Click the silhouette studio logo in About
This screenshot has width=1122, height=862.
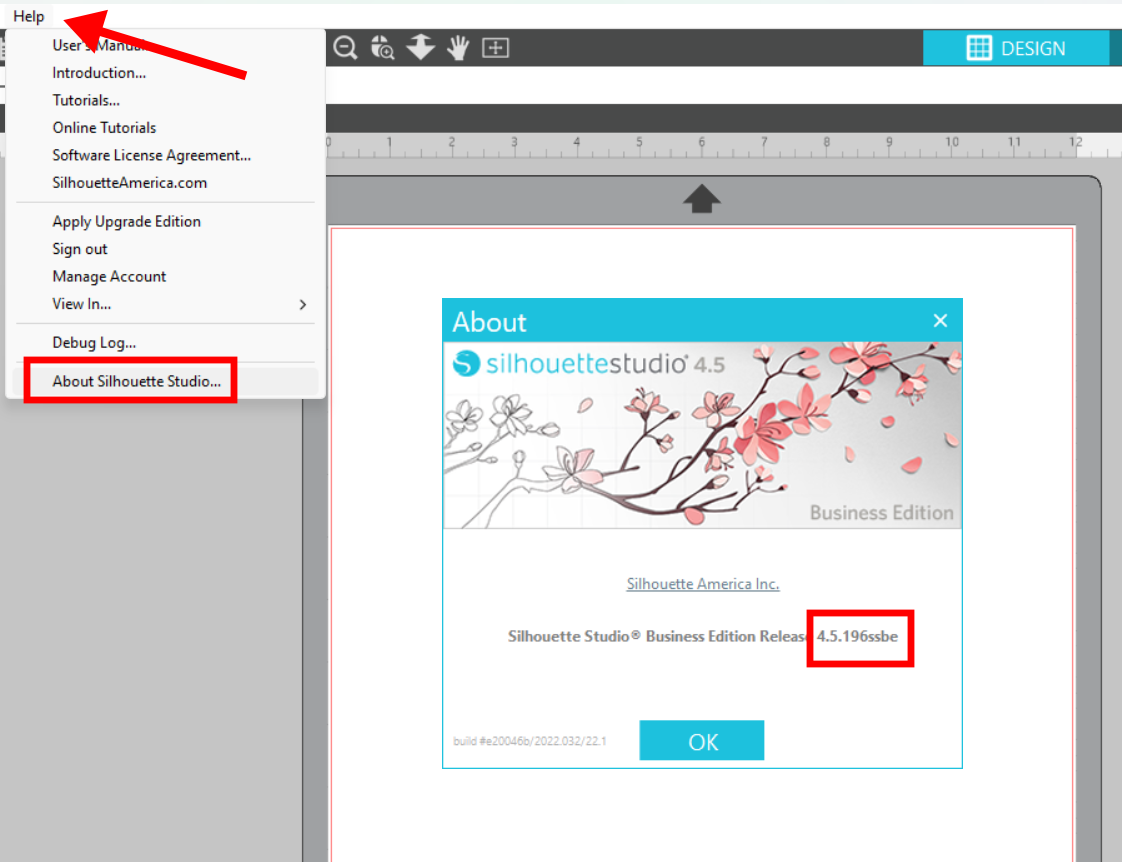click(589, 364)
